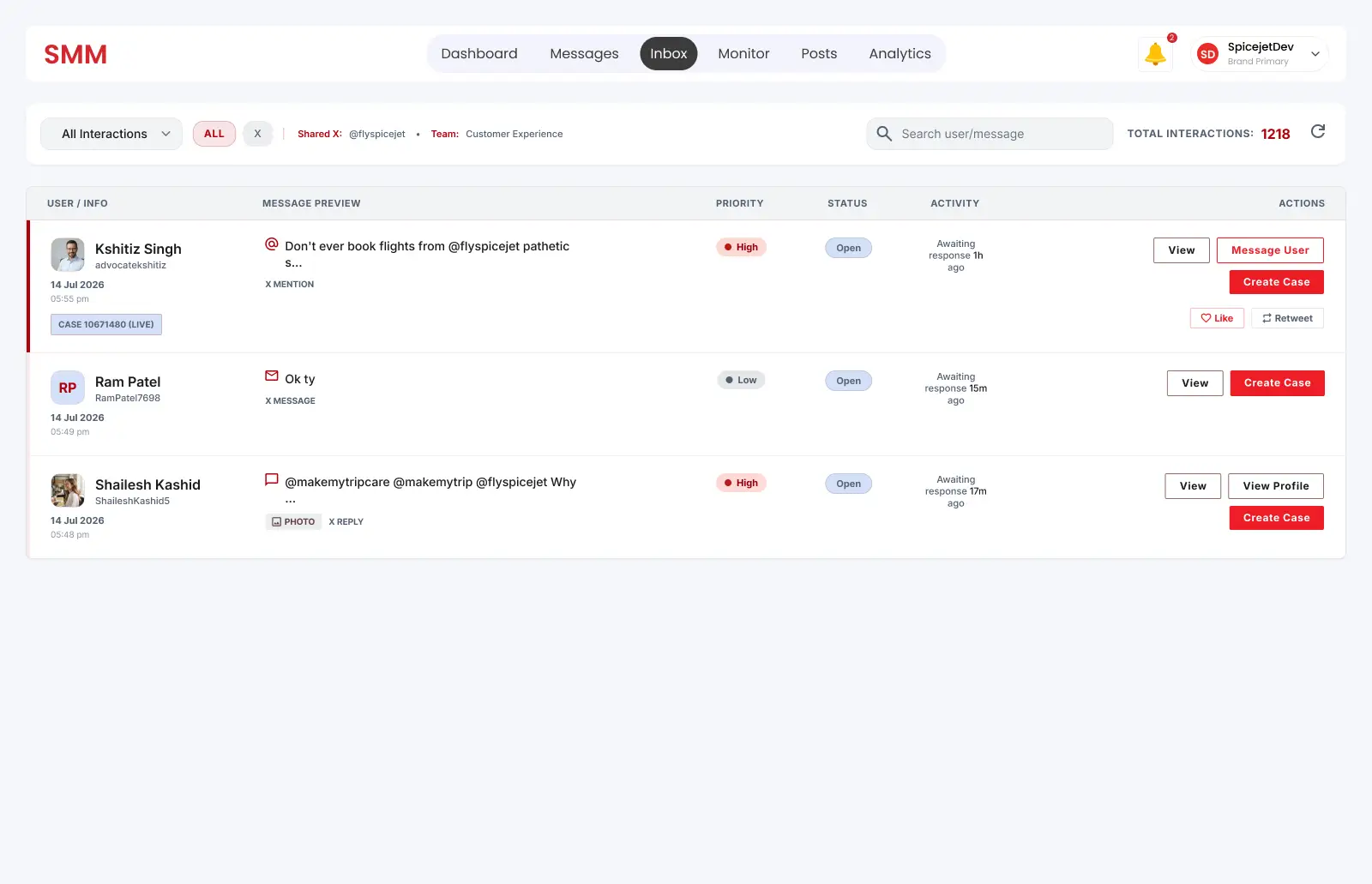Create Case for Ram Patel's message
The height and width of the screenshot is (884, 1372).
coord(1278,383)
